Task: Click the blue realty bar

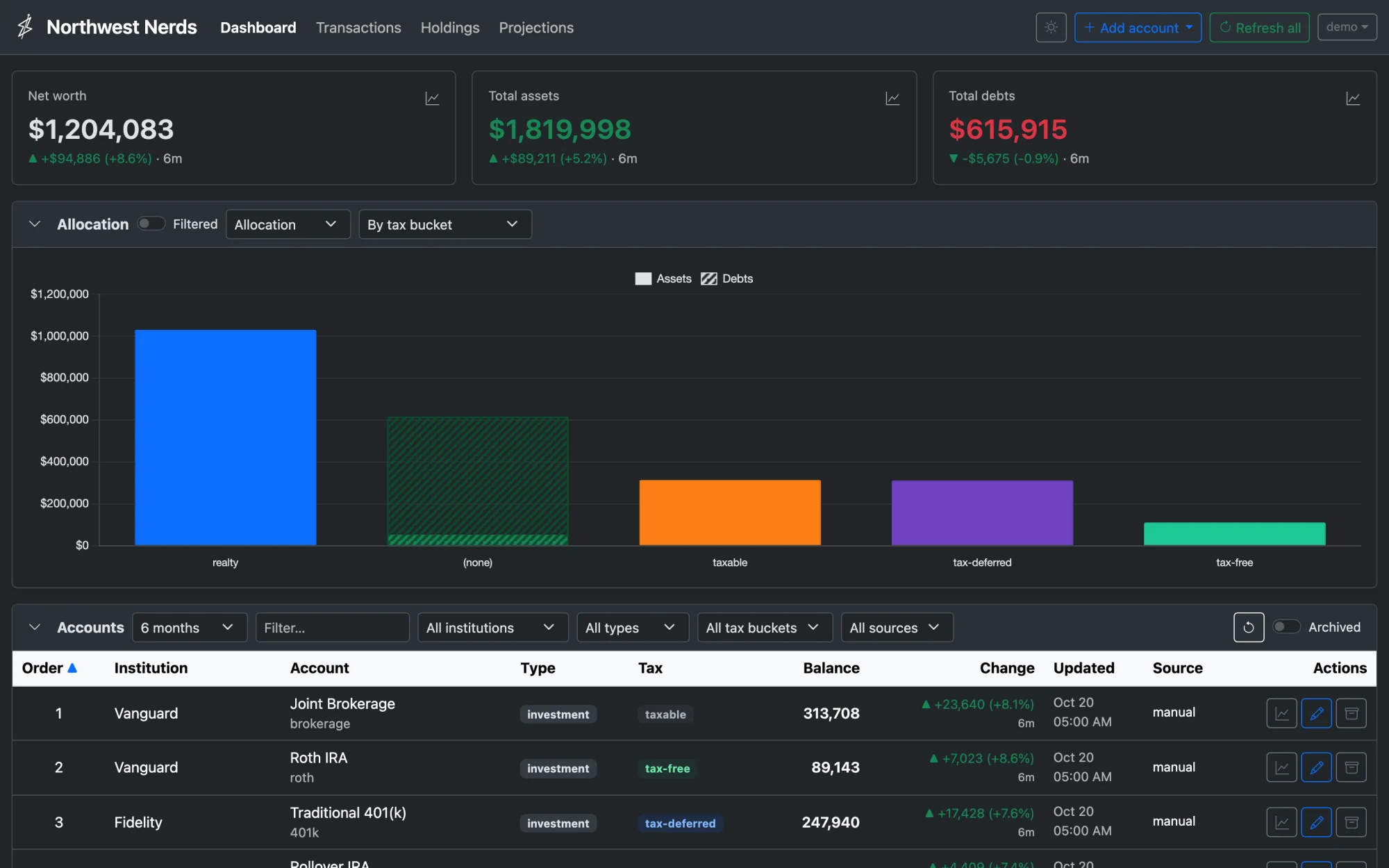Action: (x=225, y=437)
